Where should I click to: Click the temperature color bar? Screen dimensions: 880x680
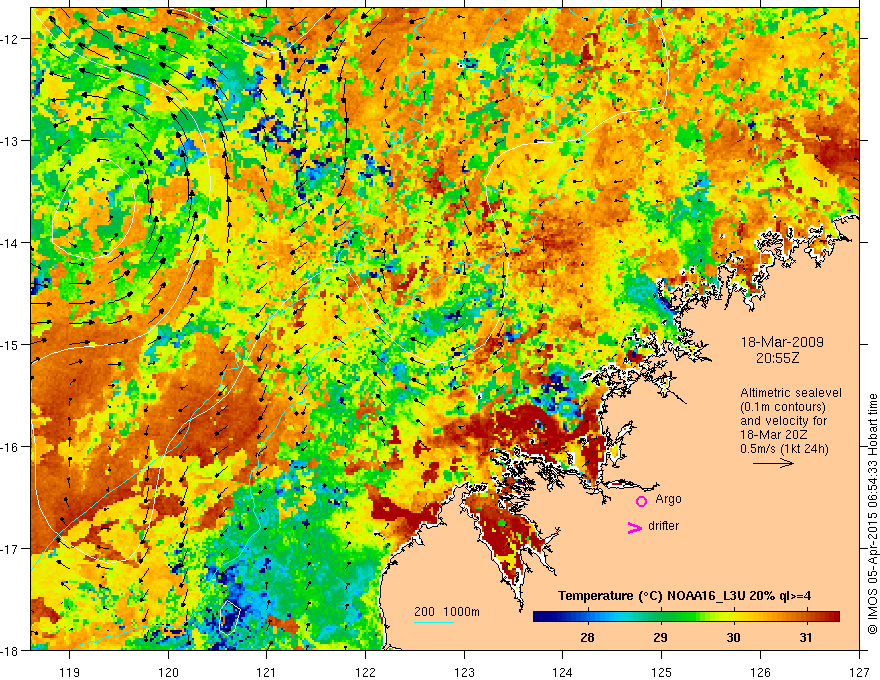686,617
